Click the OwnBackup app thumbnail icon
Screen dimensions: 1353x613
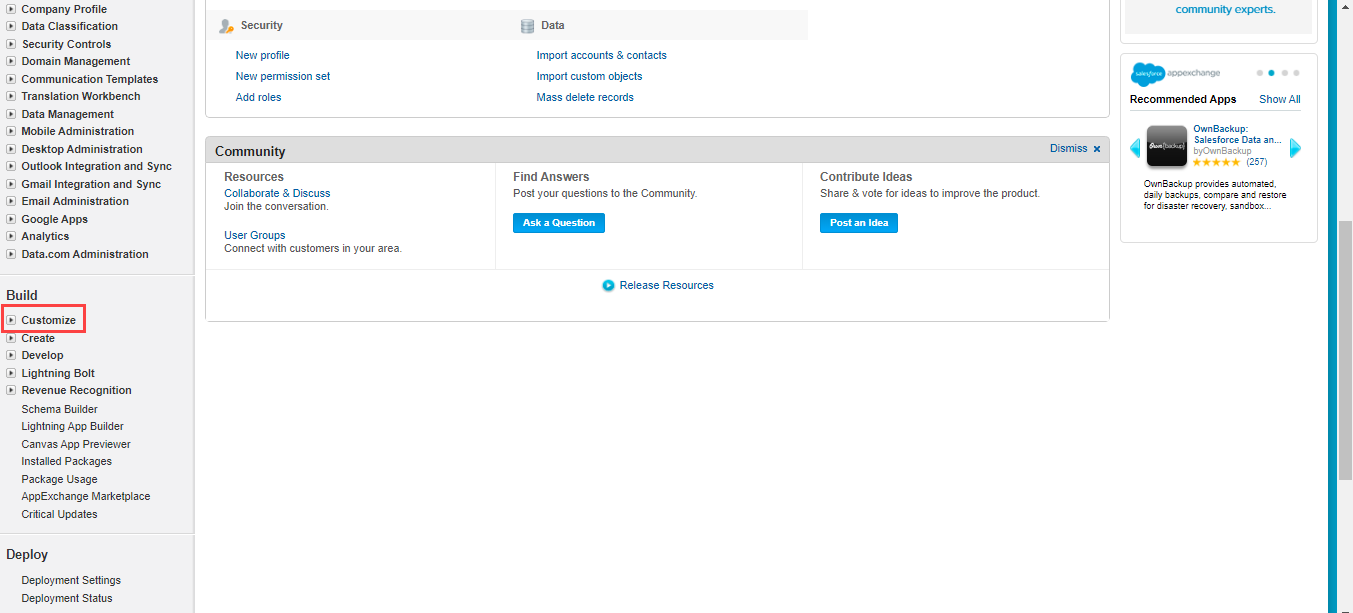click(1166, 146)
